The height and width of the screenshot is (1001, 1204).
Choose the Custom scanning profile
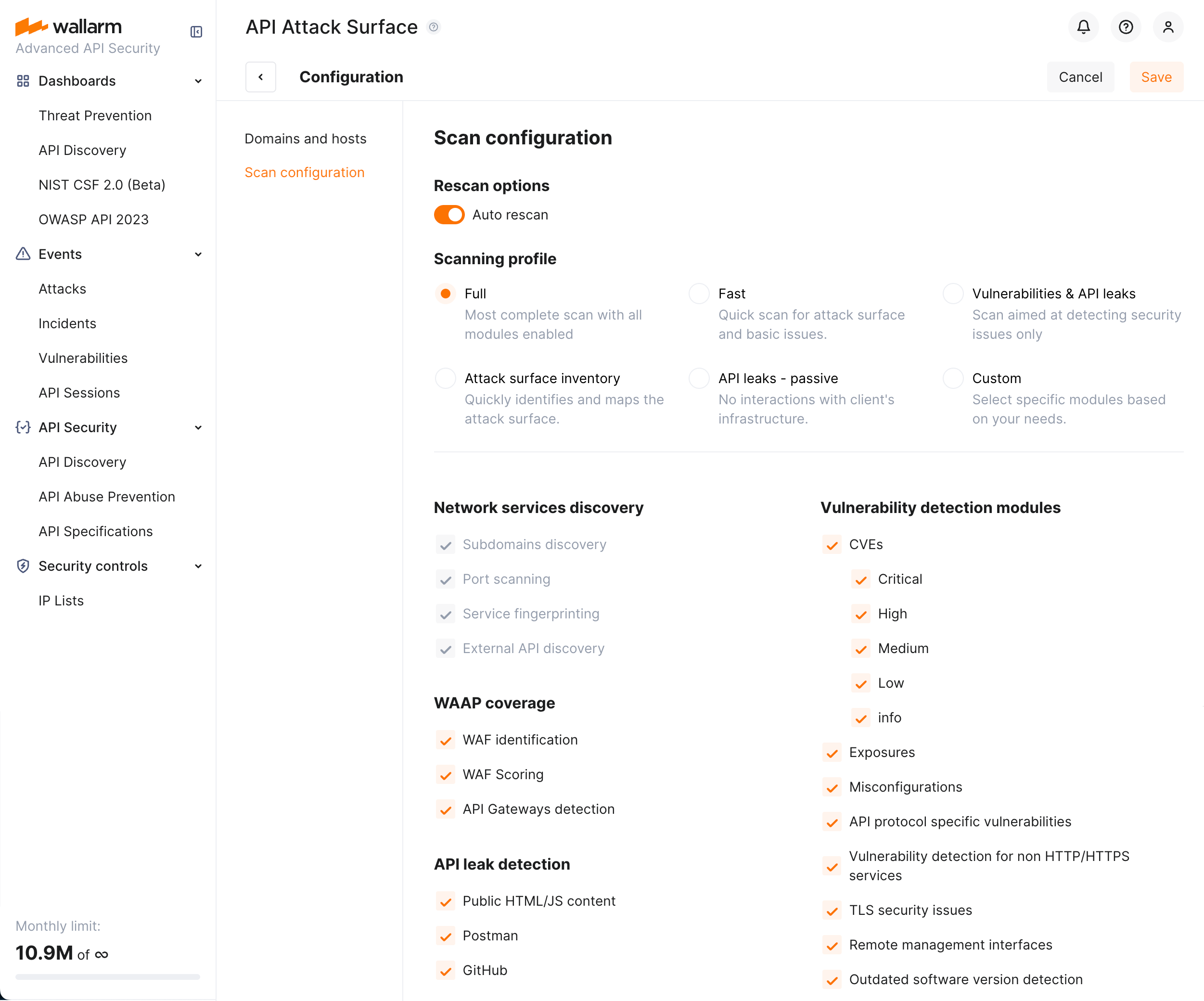pyautogui.click(x=953, y=378)
